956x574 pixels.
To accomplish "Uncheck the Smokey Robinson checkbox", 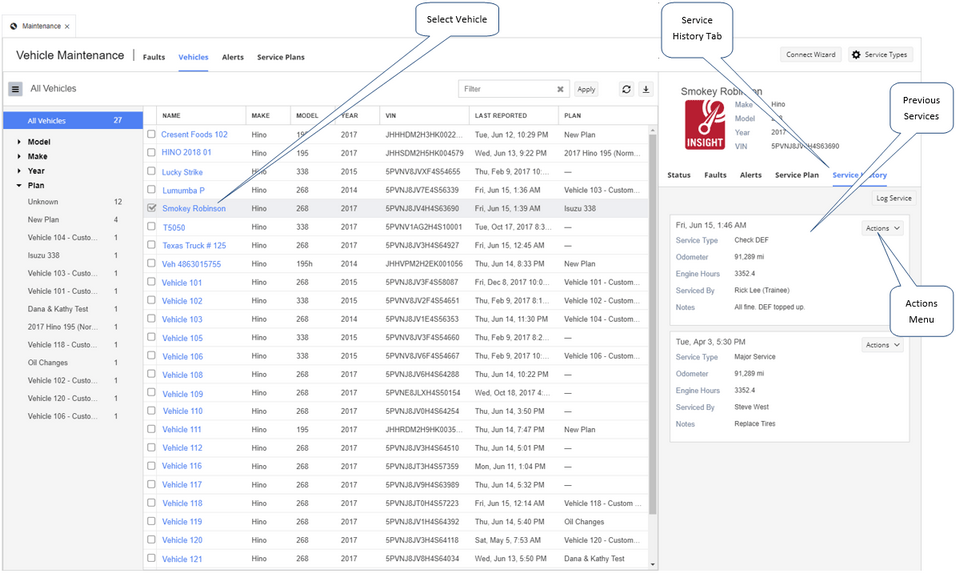I will [x=151, y=208].
